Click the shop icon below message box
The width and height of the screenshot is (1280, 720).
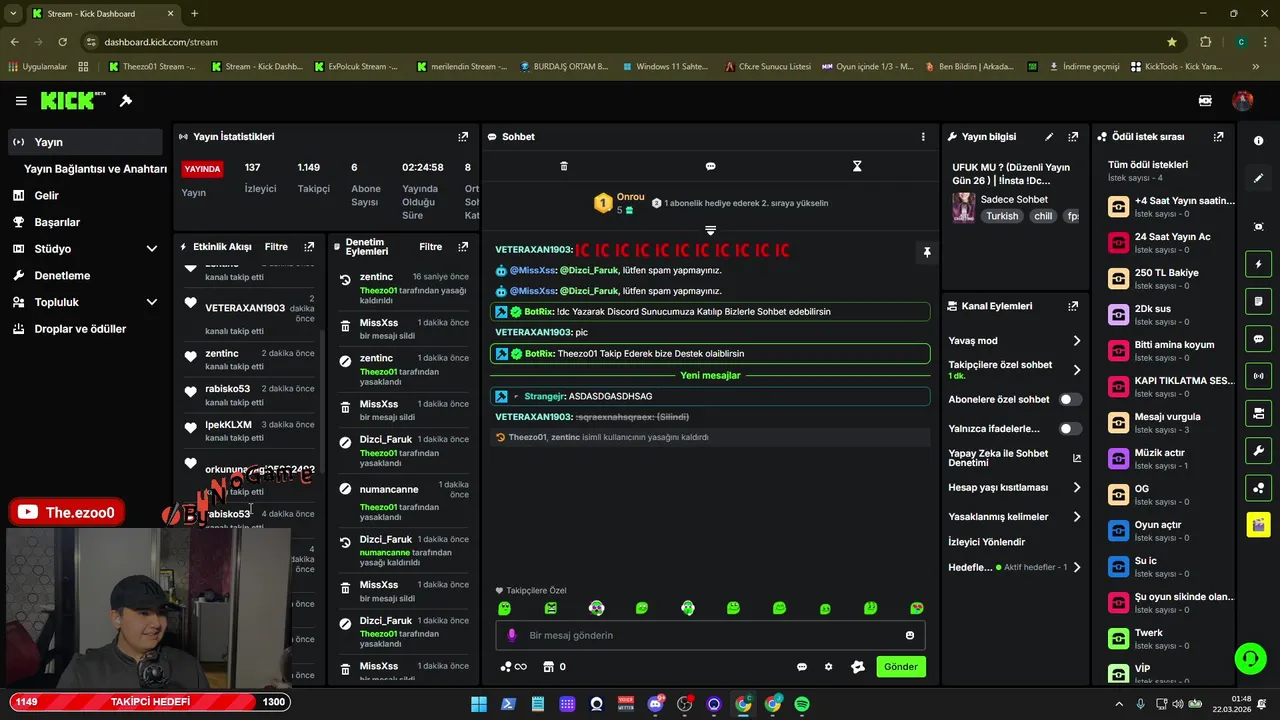point(548,667)
